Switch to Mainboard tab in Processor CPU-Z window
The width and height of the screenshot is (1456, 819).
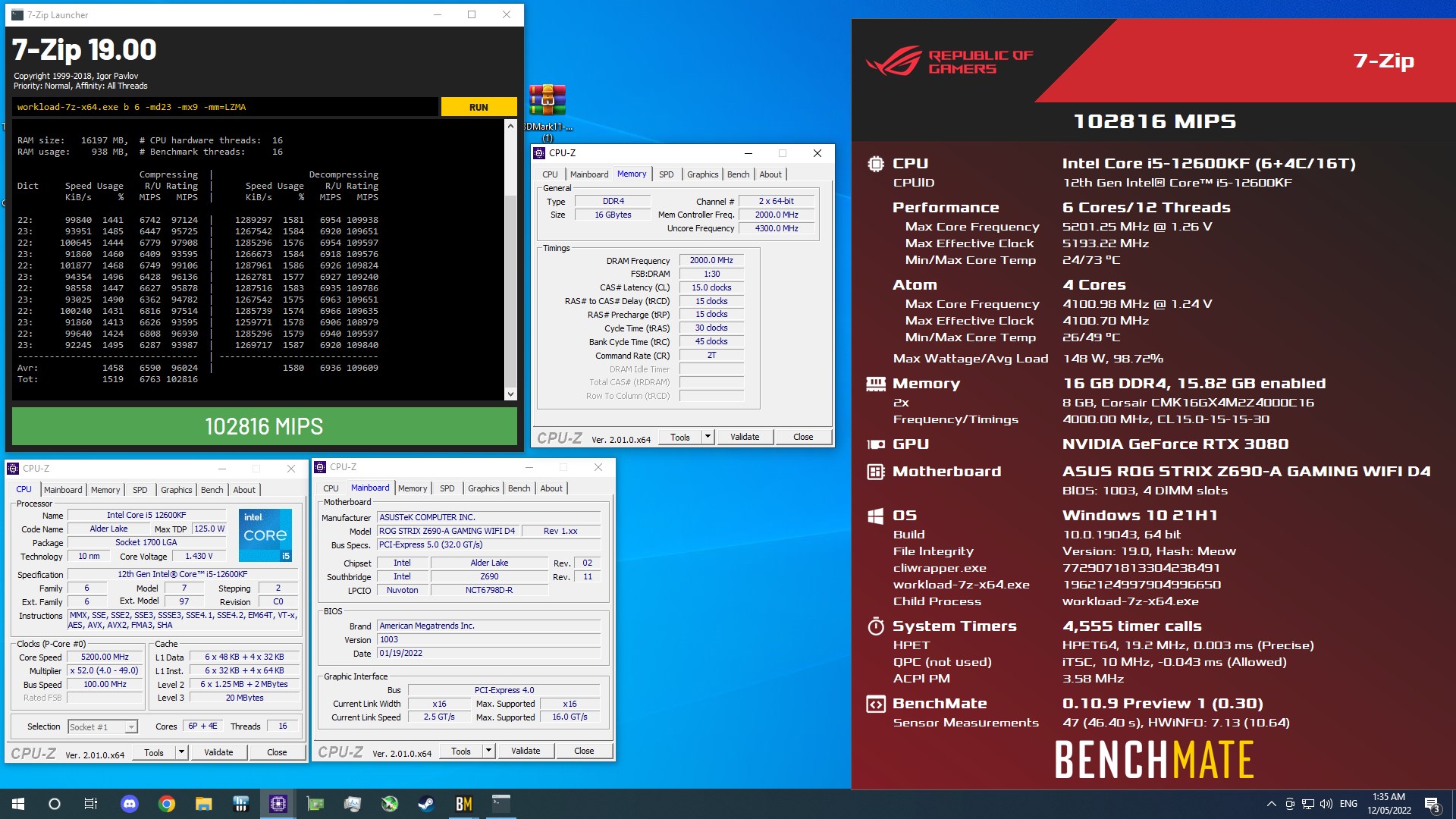[x=62, y=490]
